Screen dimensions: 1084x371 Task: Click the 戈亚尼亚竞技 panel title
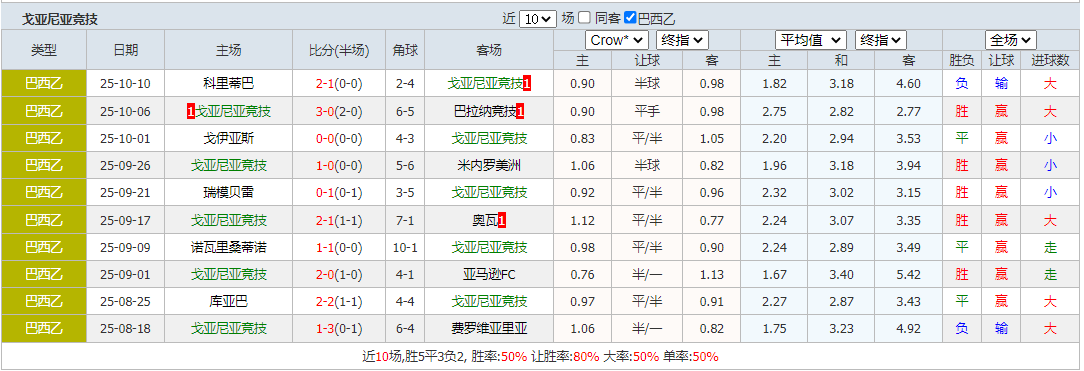point(60,19)
